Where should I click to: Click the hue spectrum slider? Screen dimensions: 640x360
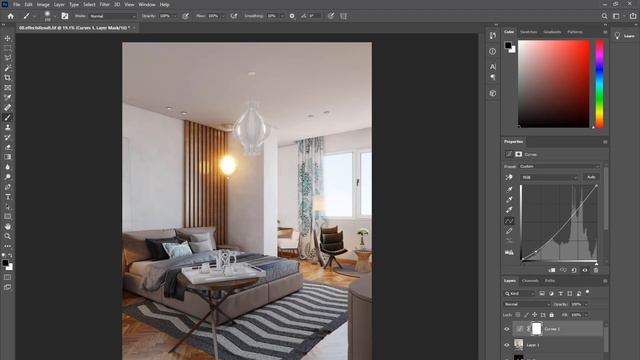pos(599,84)
